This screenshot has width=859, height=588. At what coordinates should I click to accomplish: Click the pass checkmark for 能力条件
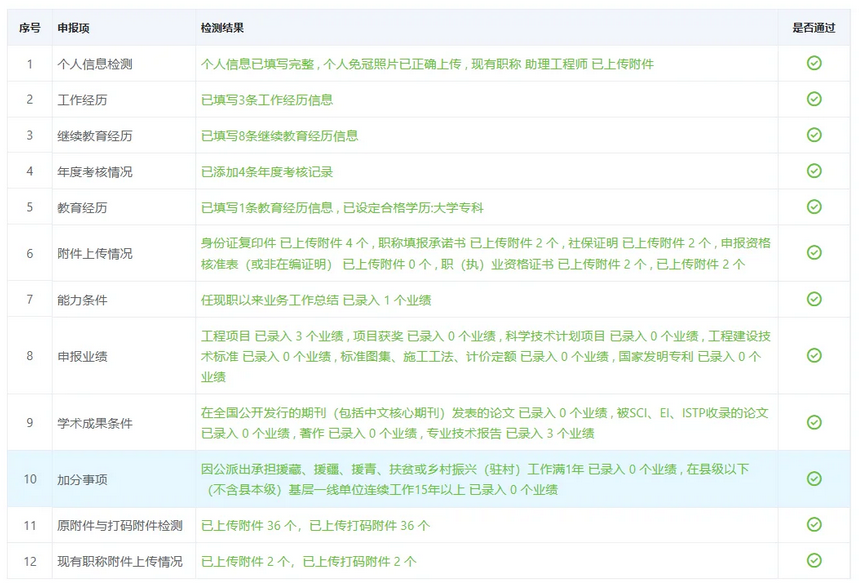click(814, 299)
